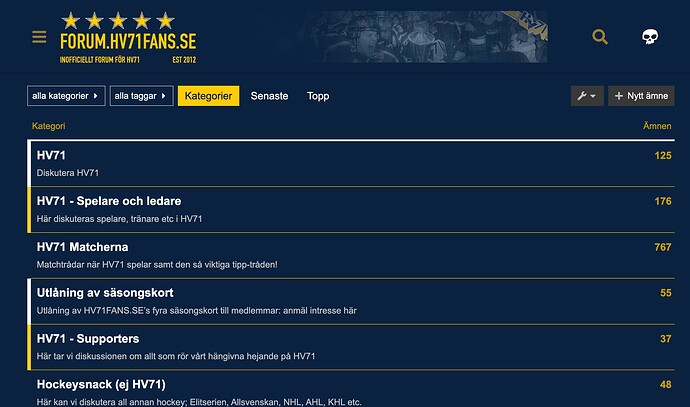Switch to the Senaste tab

[x=269, y=96]
